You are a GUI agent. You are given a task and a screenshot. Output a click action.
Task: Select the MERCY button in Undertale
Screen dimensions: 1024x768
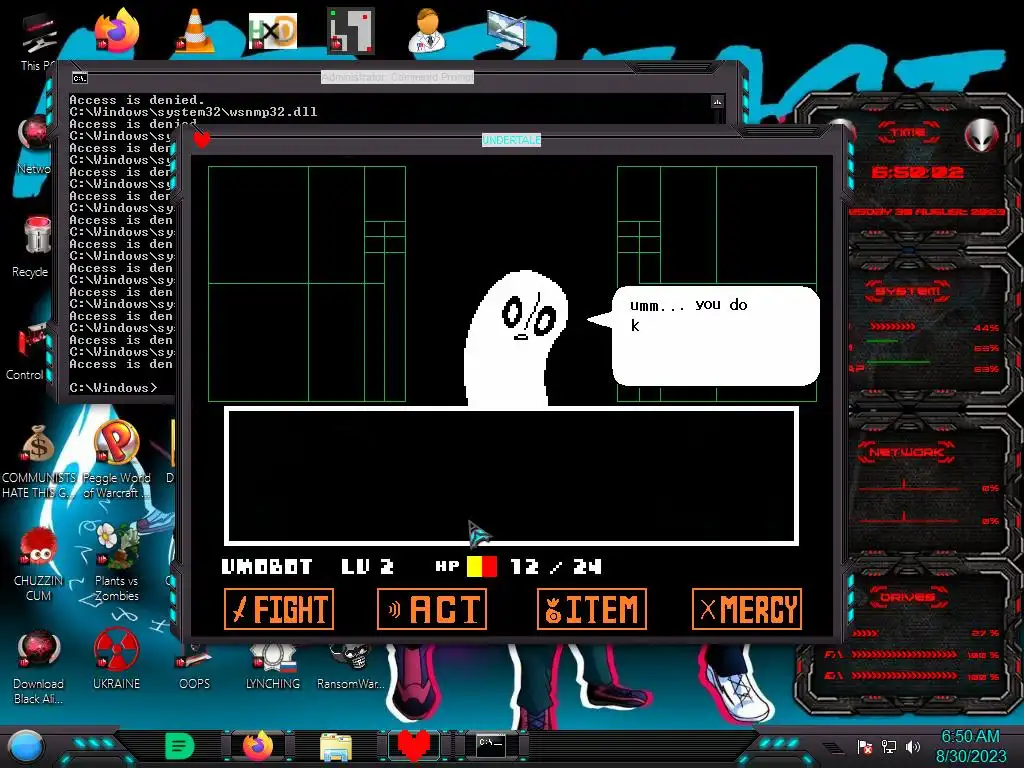[746, 609]
